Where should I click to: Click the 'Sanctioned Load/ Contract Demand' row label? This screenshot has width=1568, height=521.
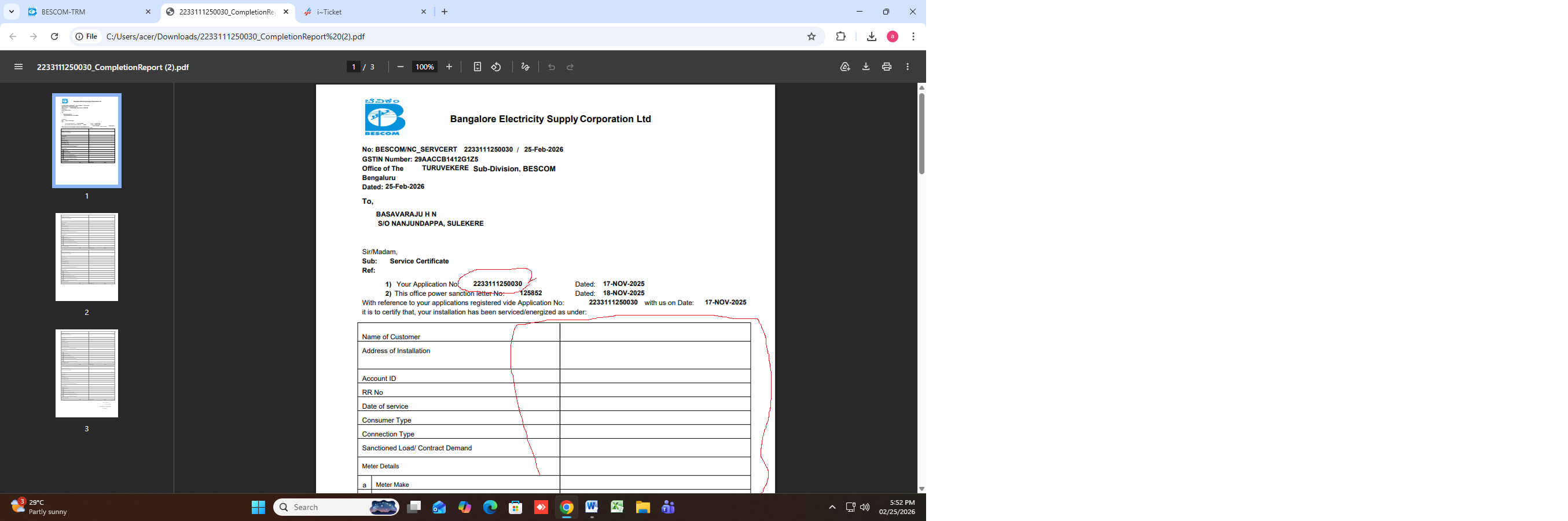(x=416, y=448)
